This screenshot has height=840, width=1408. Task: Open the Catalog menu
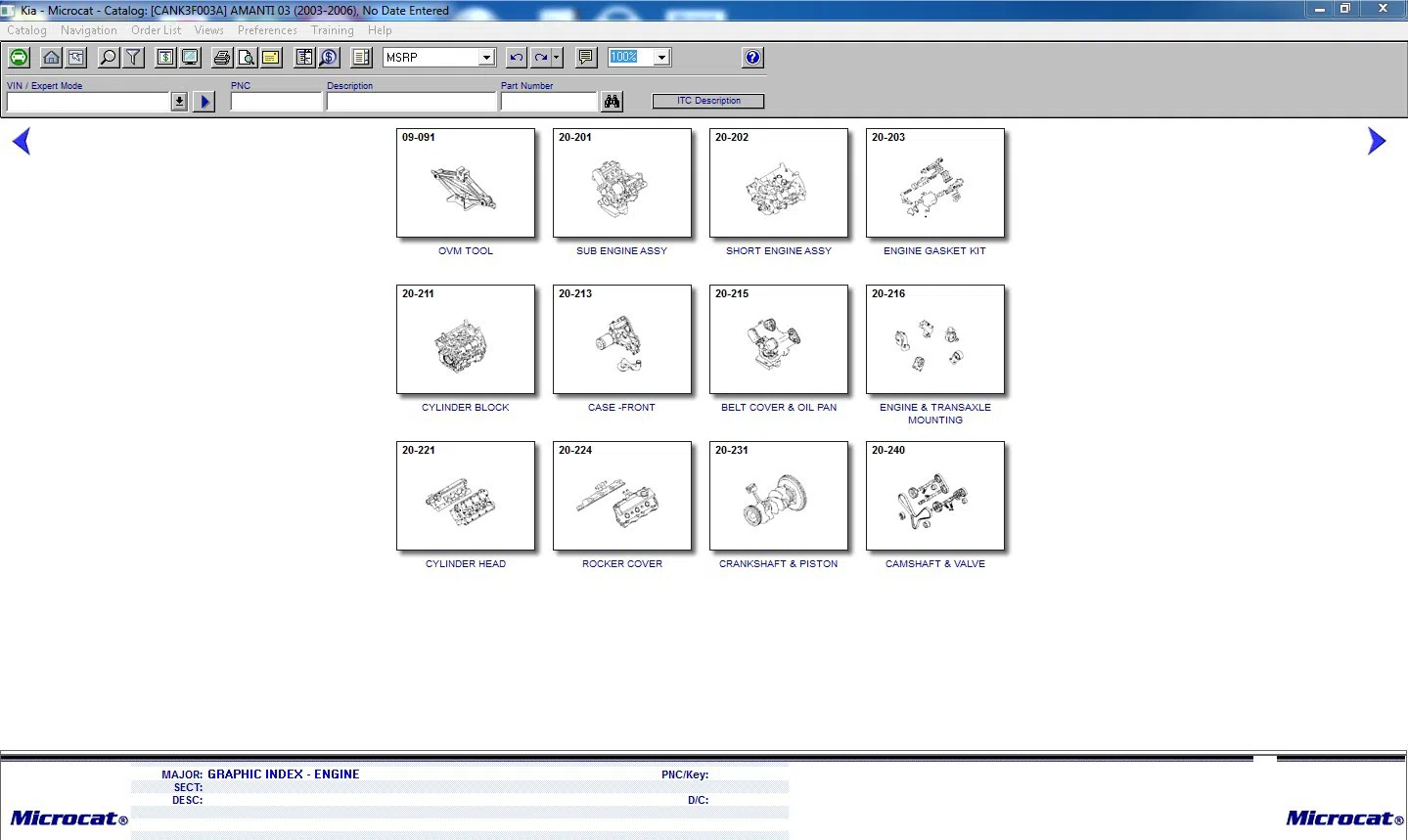26,30
